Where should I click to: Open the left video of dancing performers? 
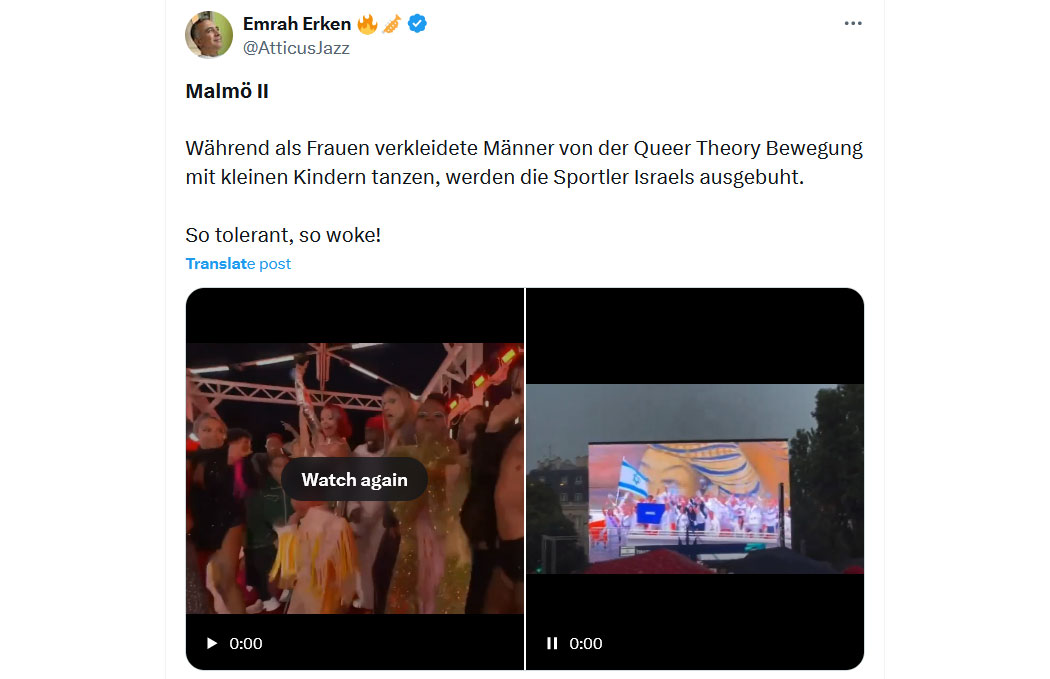pyautogui.click(x=355, y=478)
